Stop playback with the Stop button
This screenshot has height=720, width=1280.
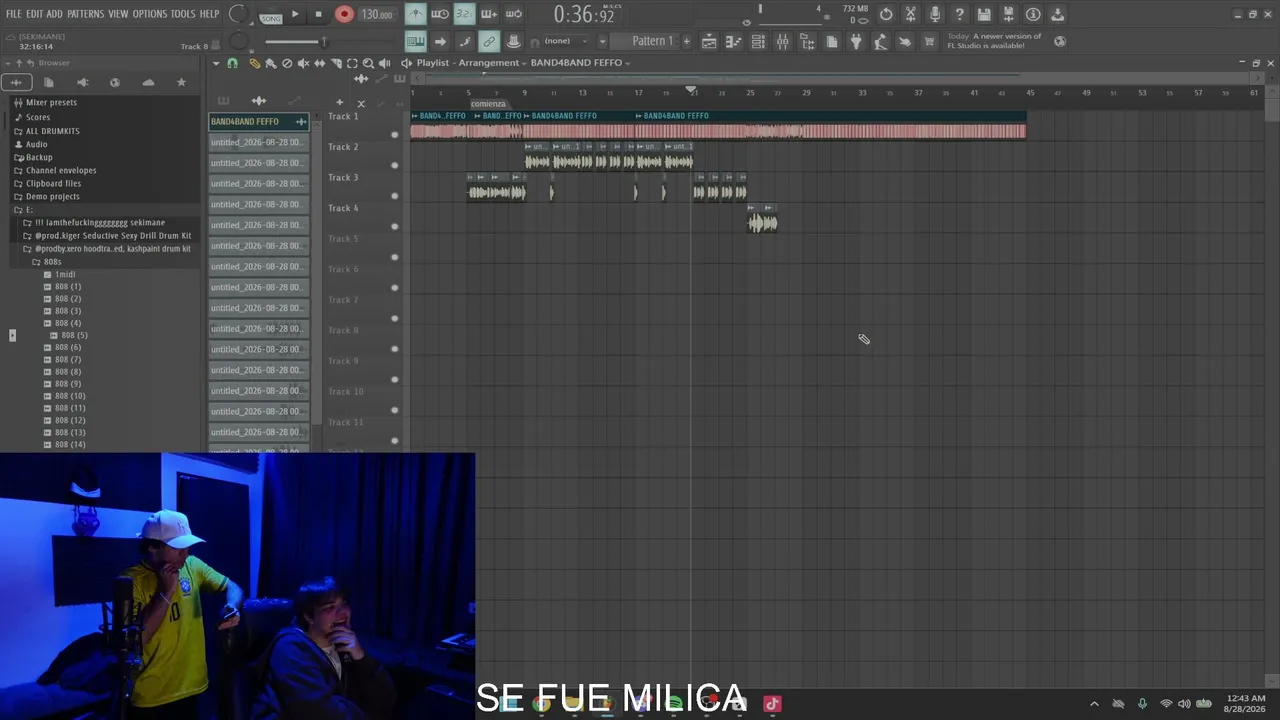pos(318,14)
